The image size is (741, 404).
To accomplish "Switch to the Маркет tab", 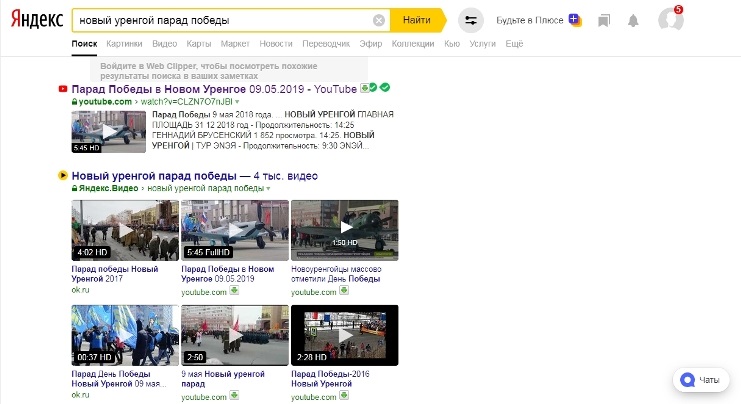I will coord(235,43).
